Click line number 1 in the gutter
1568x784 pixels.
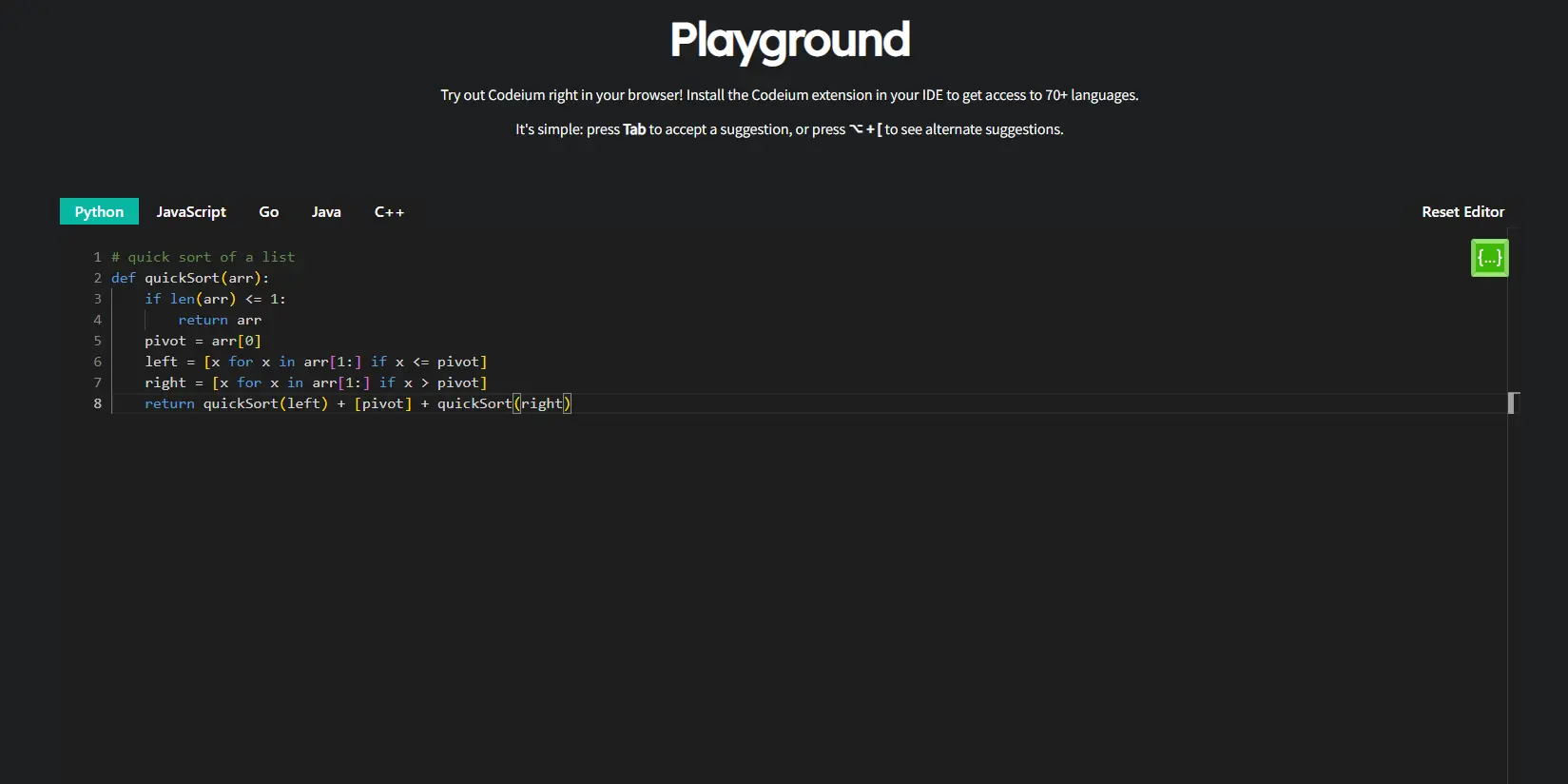click(x=97, y=257)
